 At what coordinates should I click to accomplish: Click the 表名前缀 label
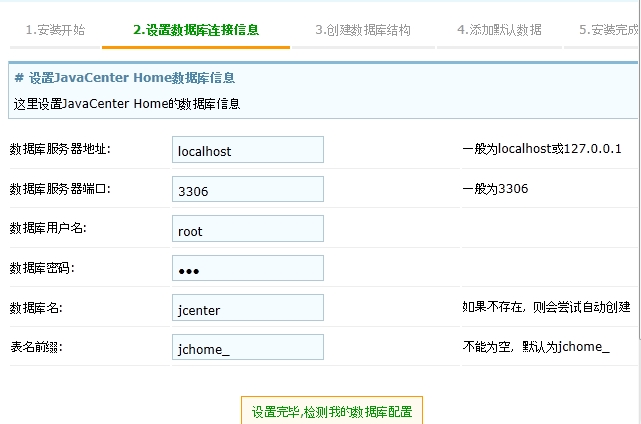36,347
